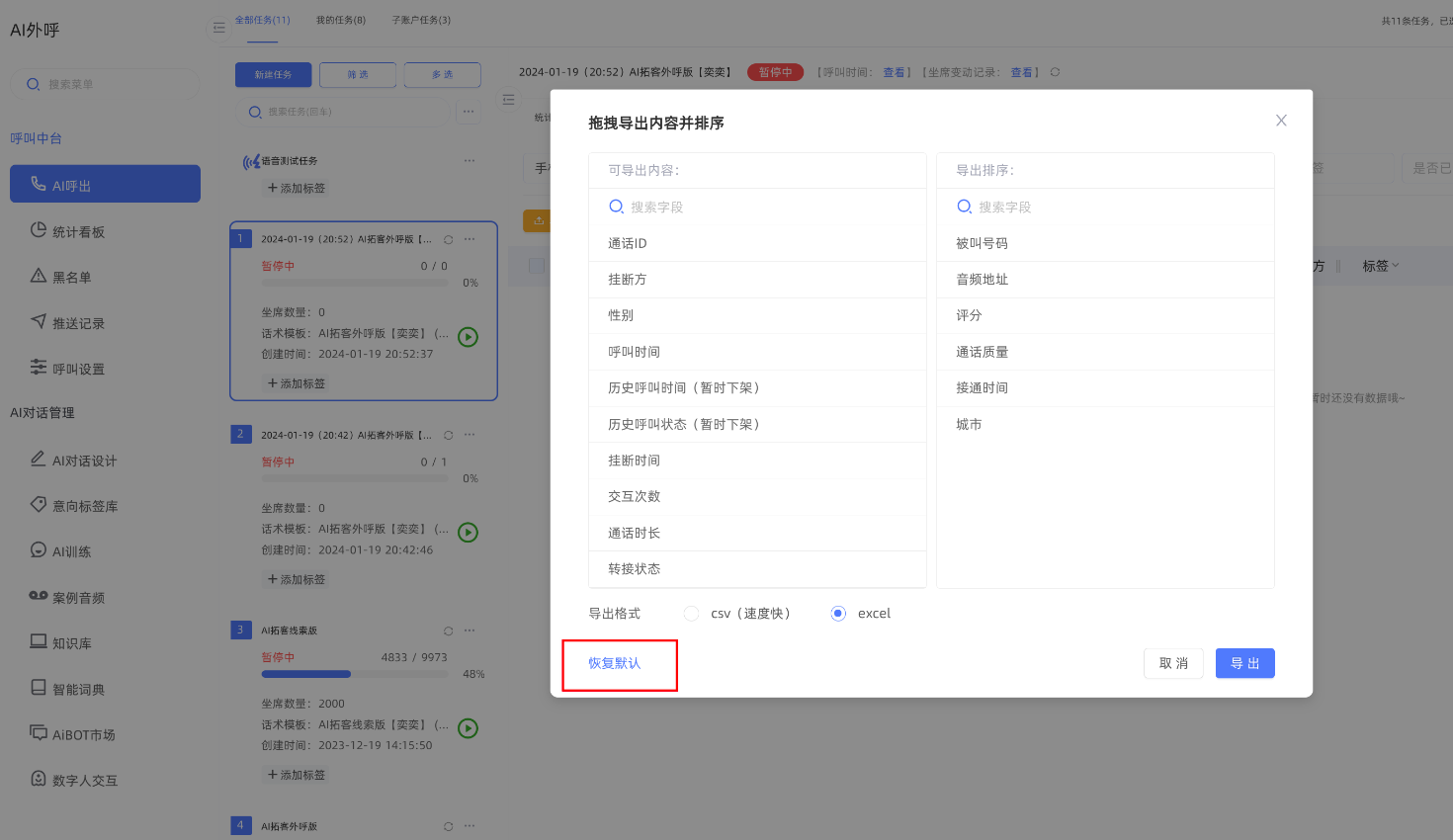The width and height of the screenshot is (1453, 840).
Task: Select the excel export format
Action: pyautogui.click(x=838, y=614)
